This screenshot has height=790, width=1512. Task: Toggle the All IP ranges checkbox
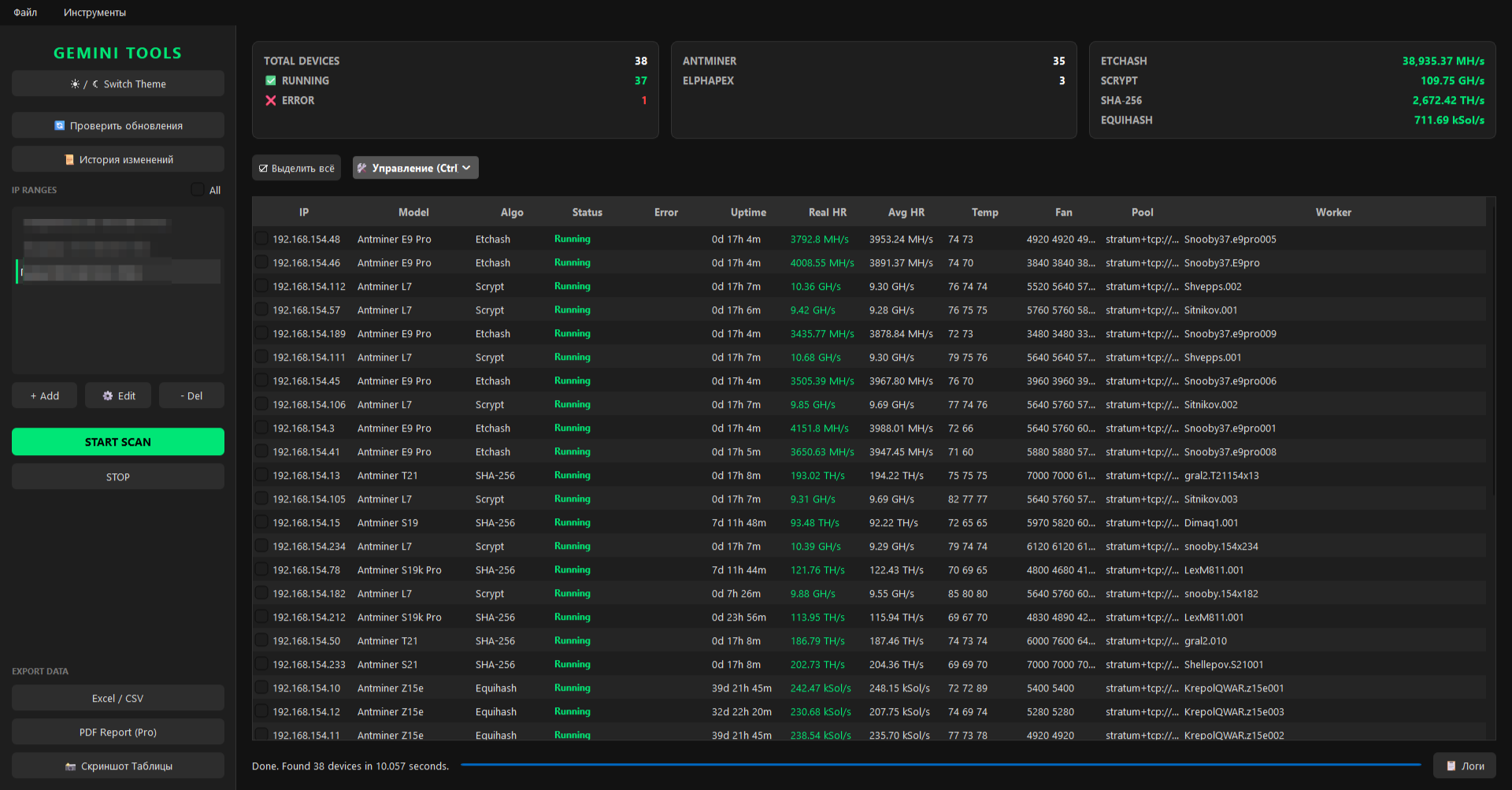[x=198, y=190]
